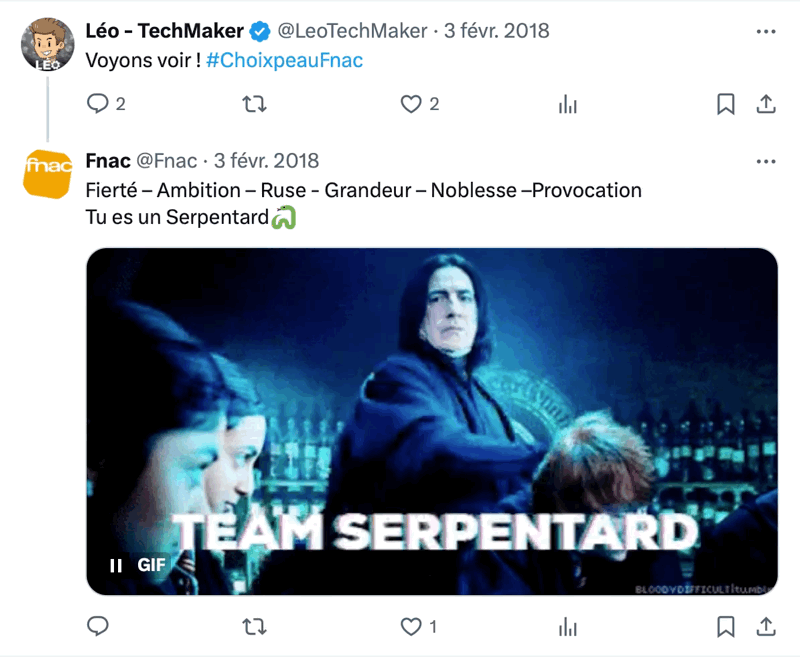
Task: View analytics of Léo's tweet
Action: [x=567, y=105]
